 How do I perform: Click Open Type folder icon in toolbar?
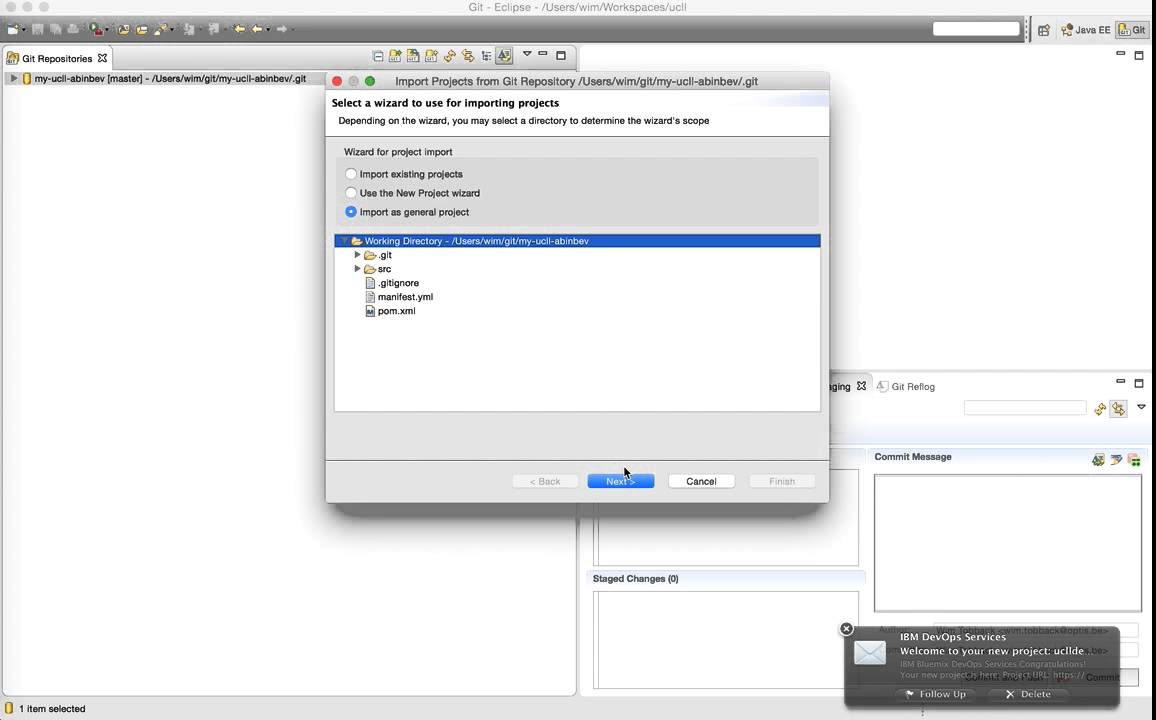coord(124,29)
